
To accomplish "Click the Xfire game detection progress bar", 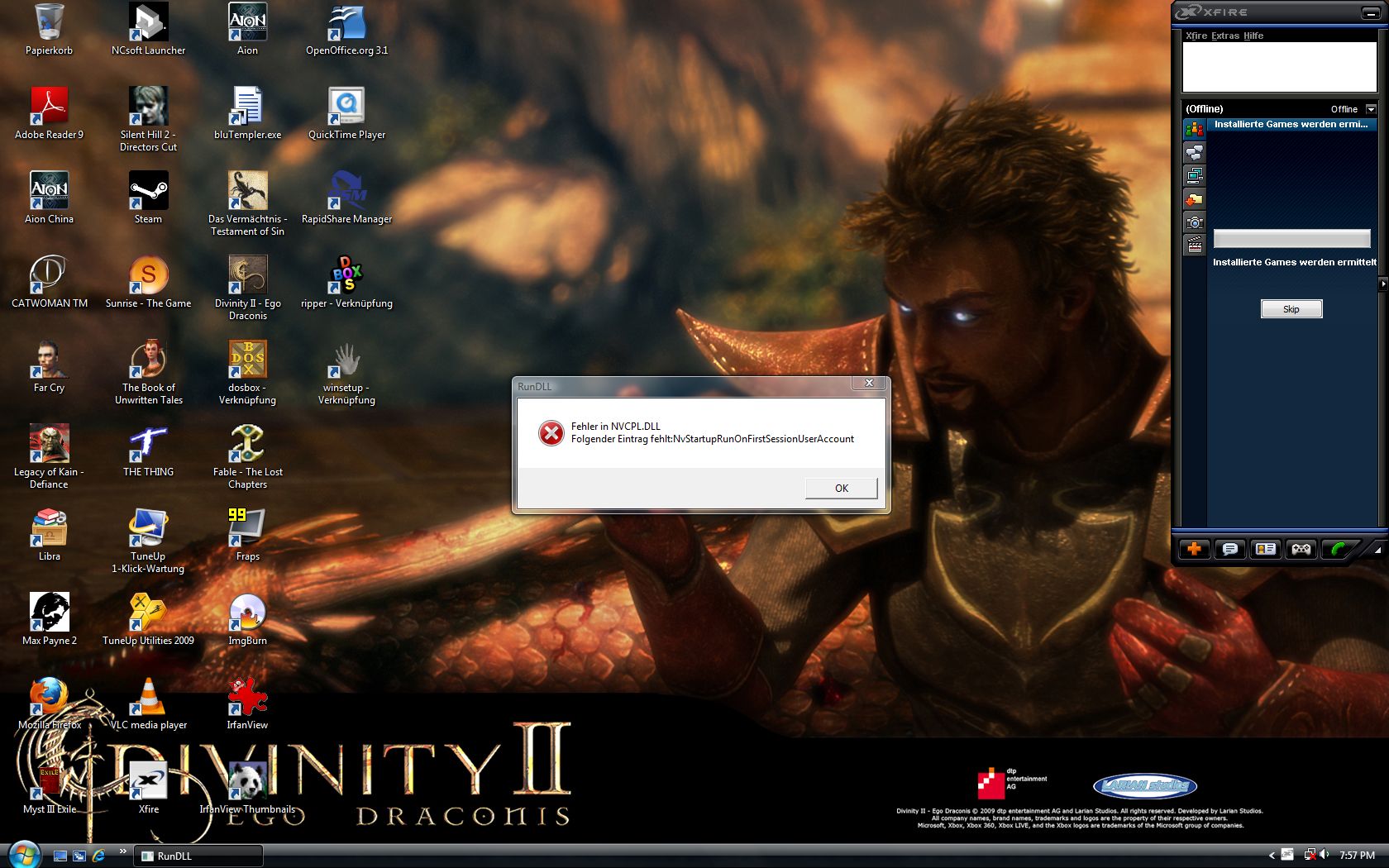I will tap(1291, 239).
